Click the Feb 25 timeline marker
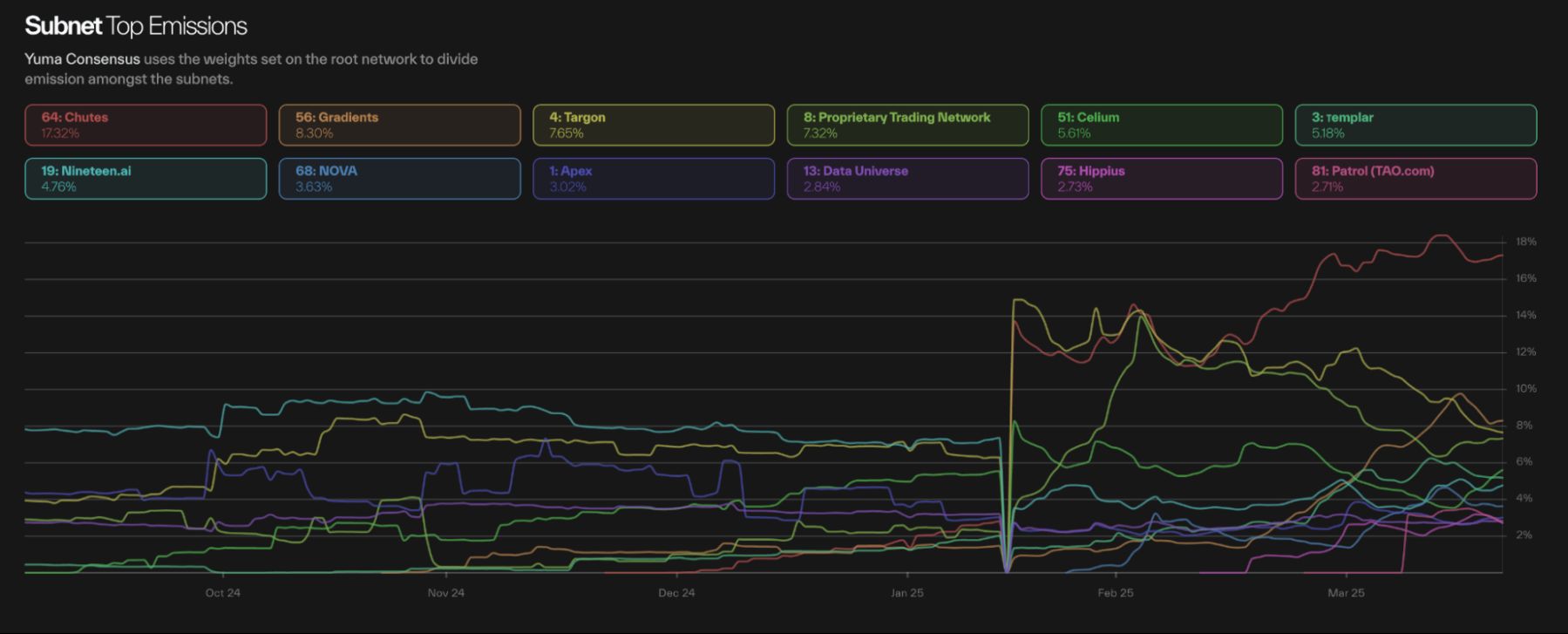 (1115, 593)
